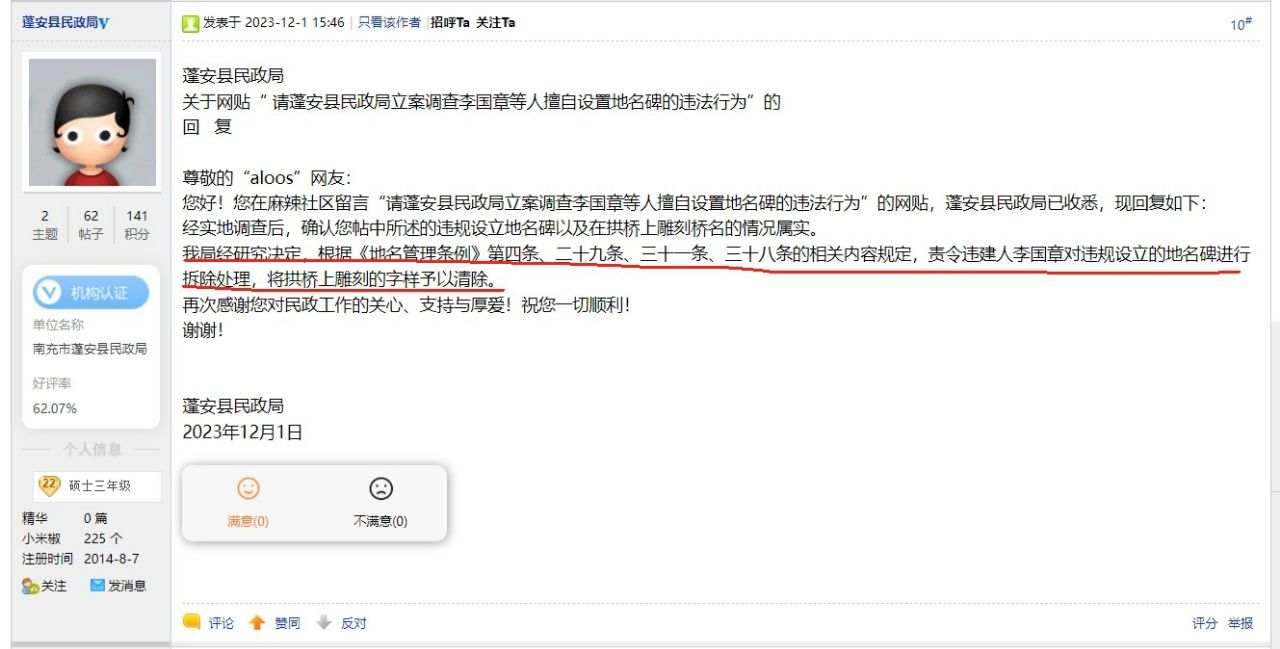Click the satisfied smiley face icon
1280x649 pixels.
point(247,489)
